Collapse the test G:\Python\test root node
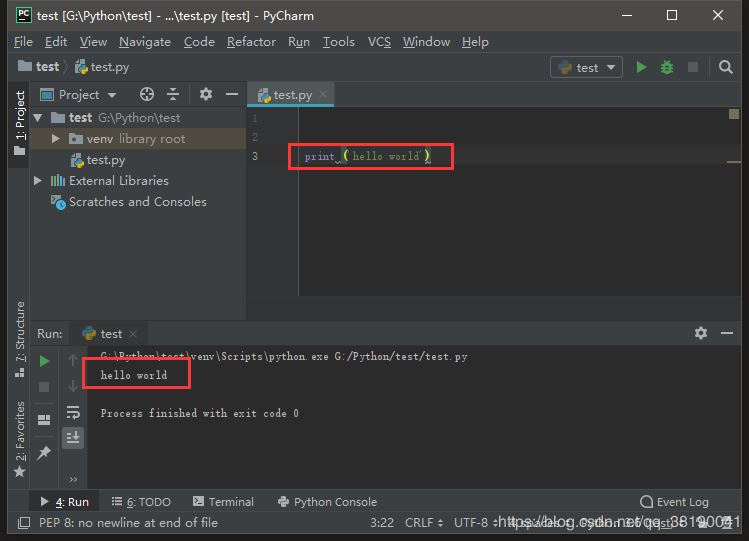 (x=38, y=117)
